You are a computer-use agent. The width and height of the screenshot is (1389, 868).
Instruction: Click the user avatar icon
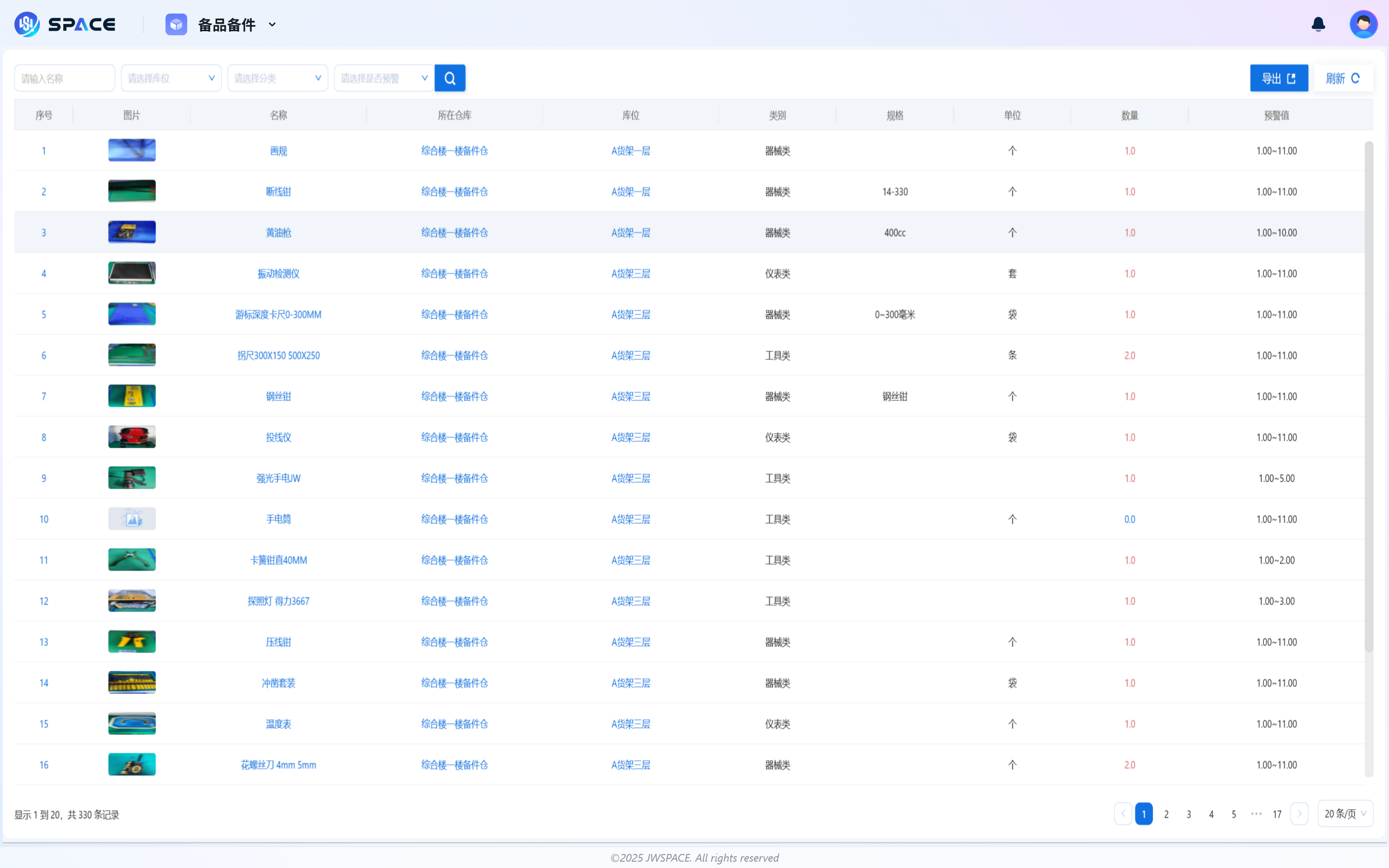[x=1363, y=25]
